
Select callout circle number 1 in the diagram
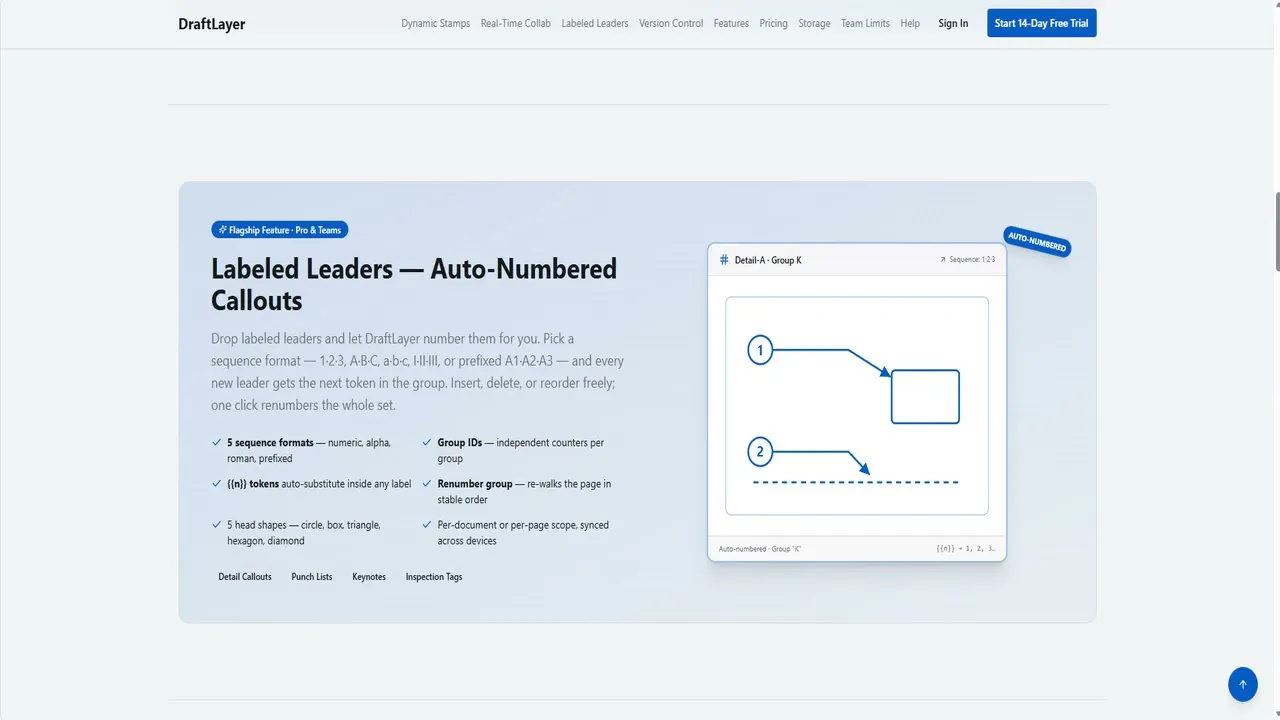click(760, 350)
